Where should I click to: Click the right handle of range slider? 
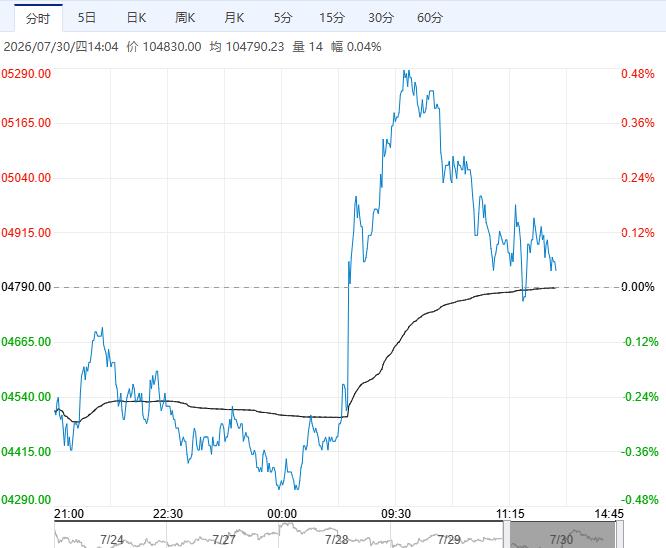(x=620, y=535)
